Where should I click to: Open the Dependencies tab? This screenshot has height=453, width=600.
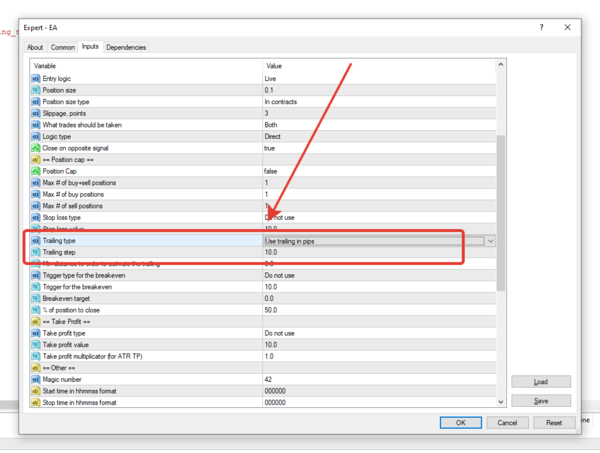click(x=126, y=47)
